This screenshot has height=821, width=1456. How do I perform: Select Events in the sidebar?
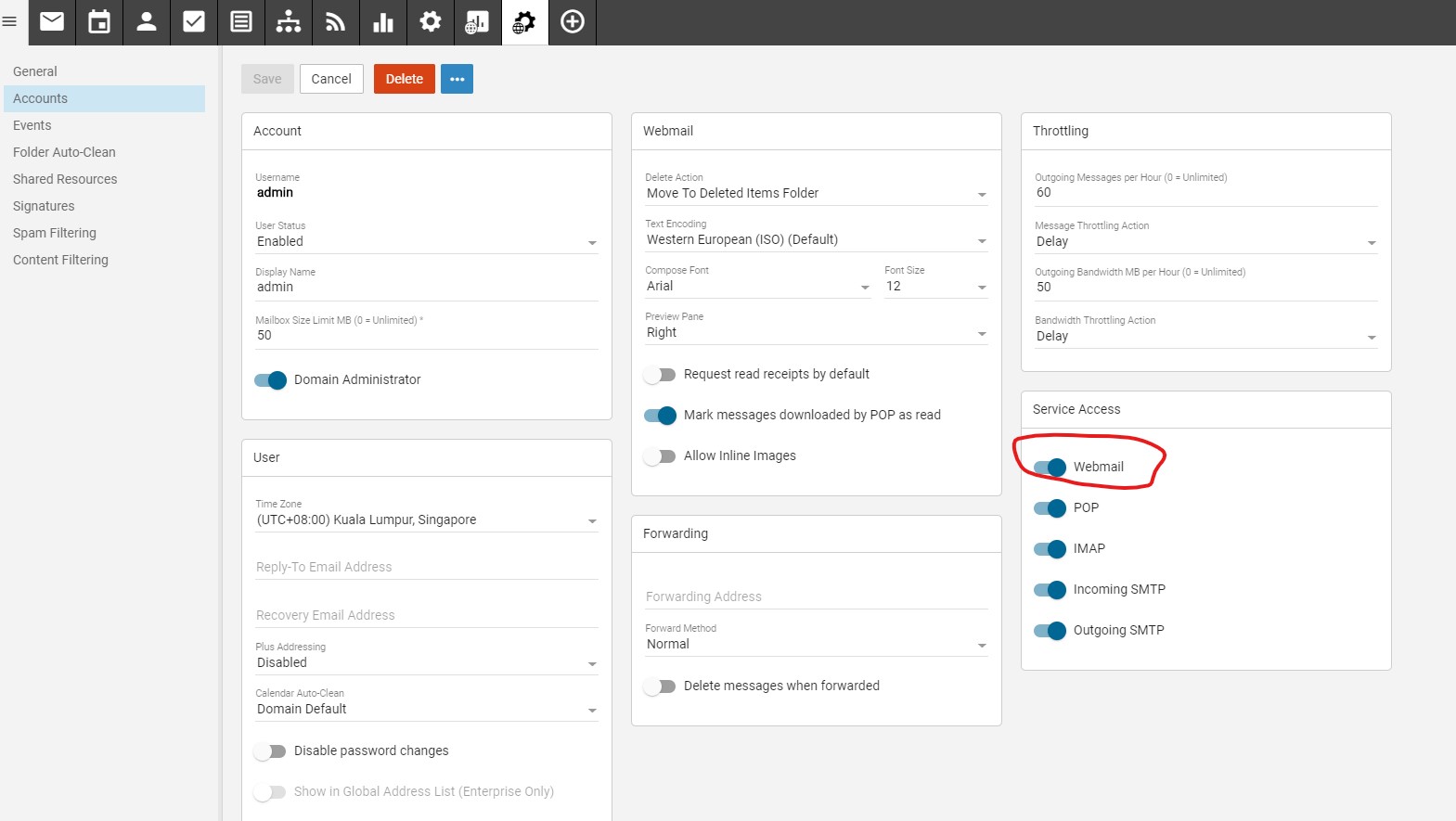click(104, 125)
